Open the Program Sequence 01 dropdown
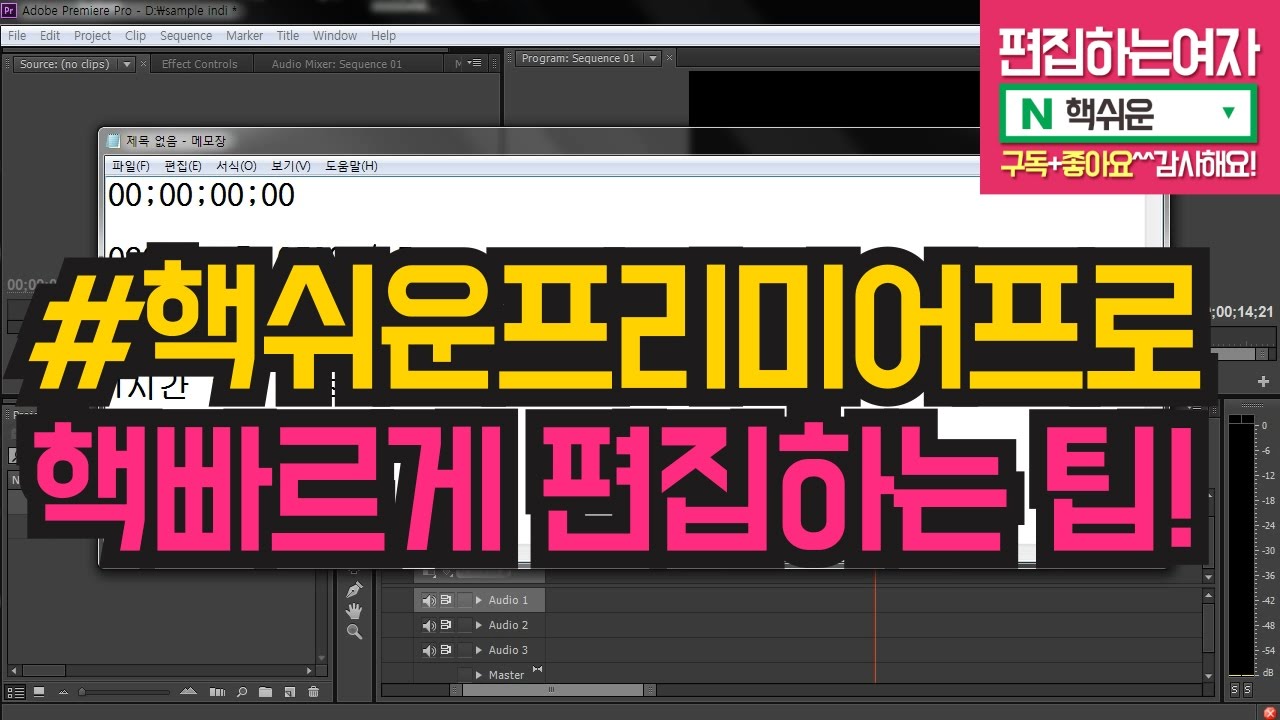Viewport: 1280px width, 720px height. [x=653, y=58]
